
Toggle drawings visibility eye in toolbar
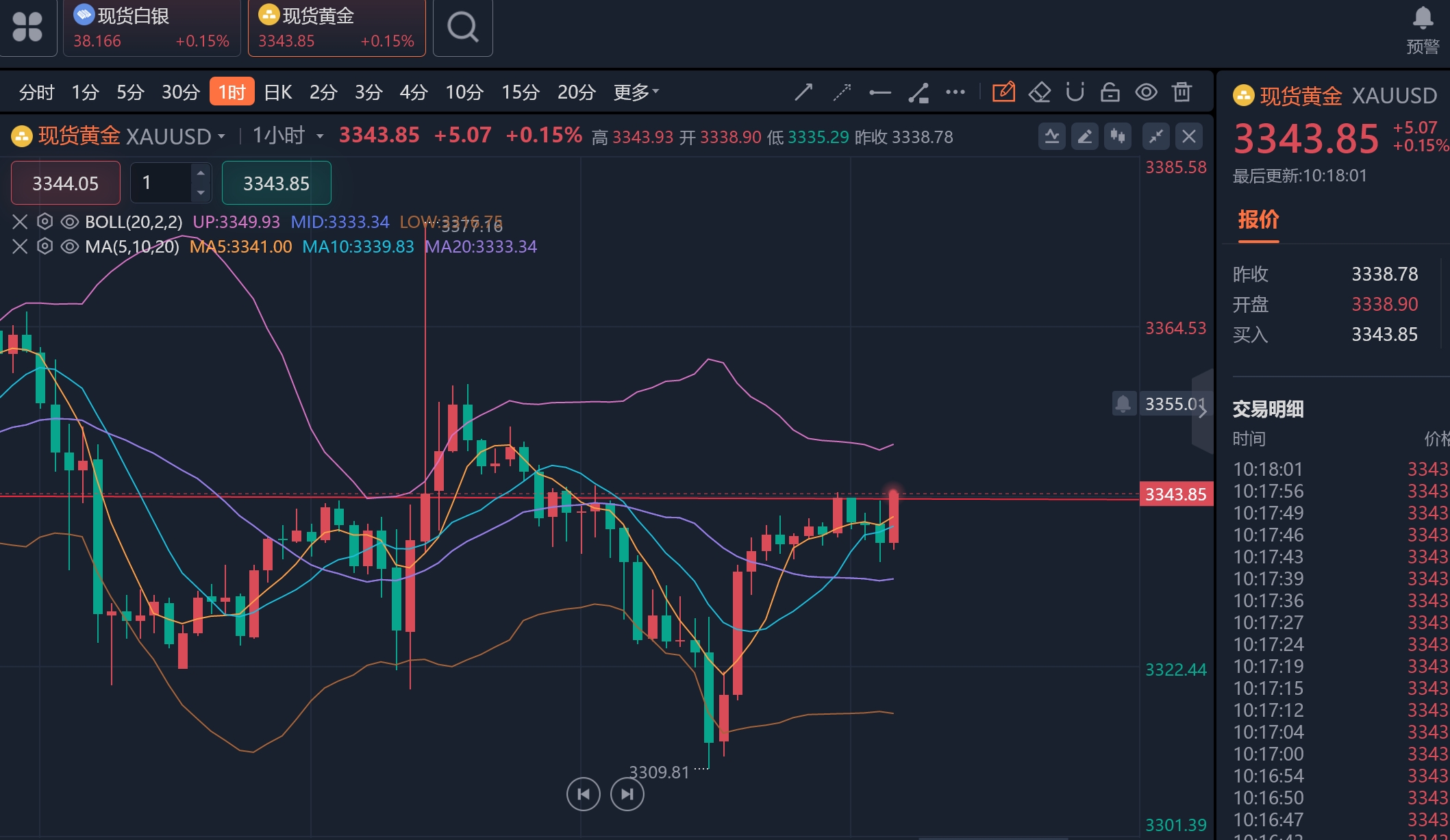pyautogui.click(x=1147, y=92)
